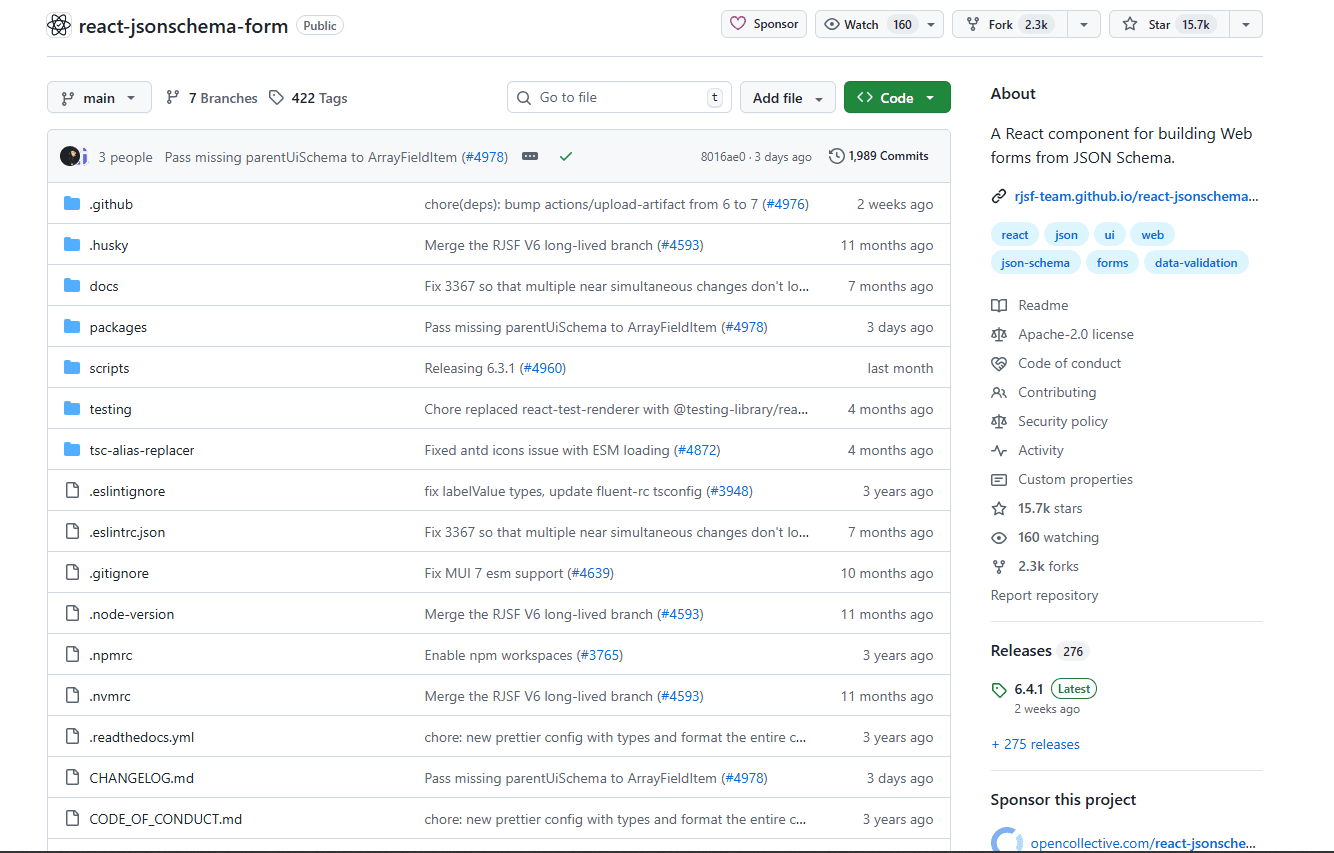Click the .github folder icon
Image resolution: width=1334 pixels, height=853 pixels.
point(72,204)
